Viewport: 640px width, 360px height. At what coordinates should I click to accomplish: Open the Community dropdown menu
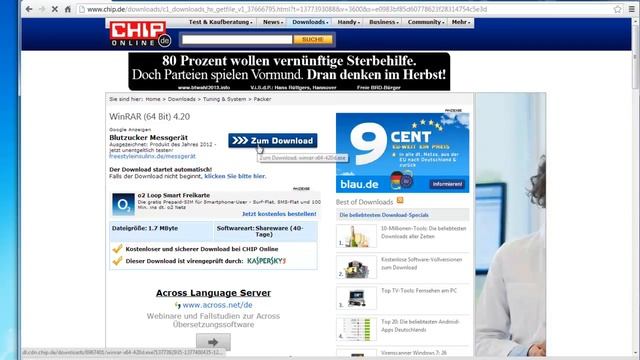(x=426, y=22)
